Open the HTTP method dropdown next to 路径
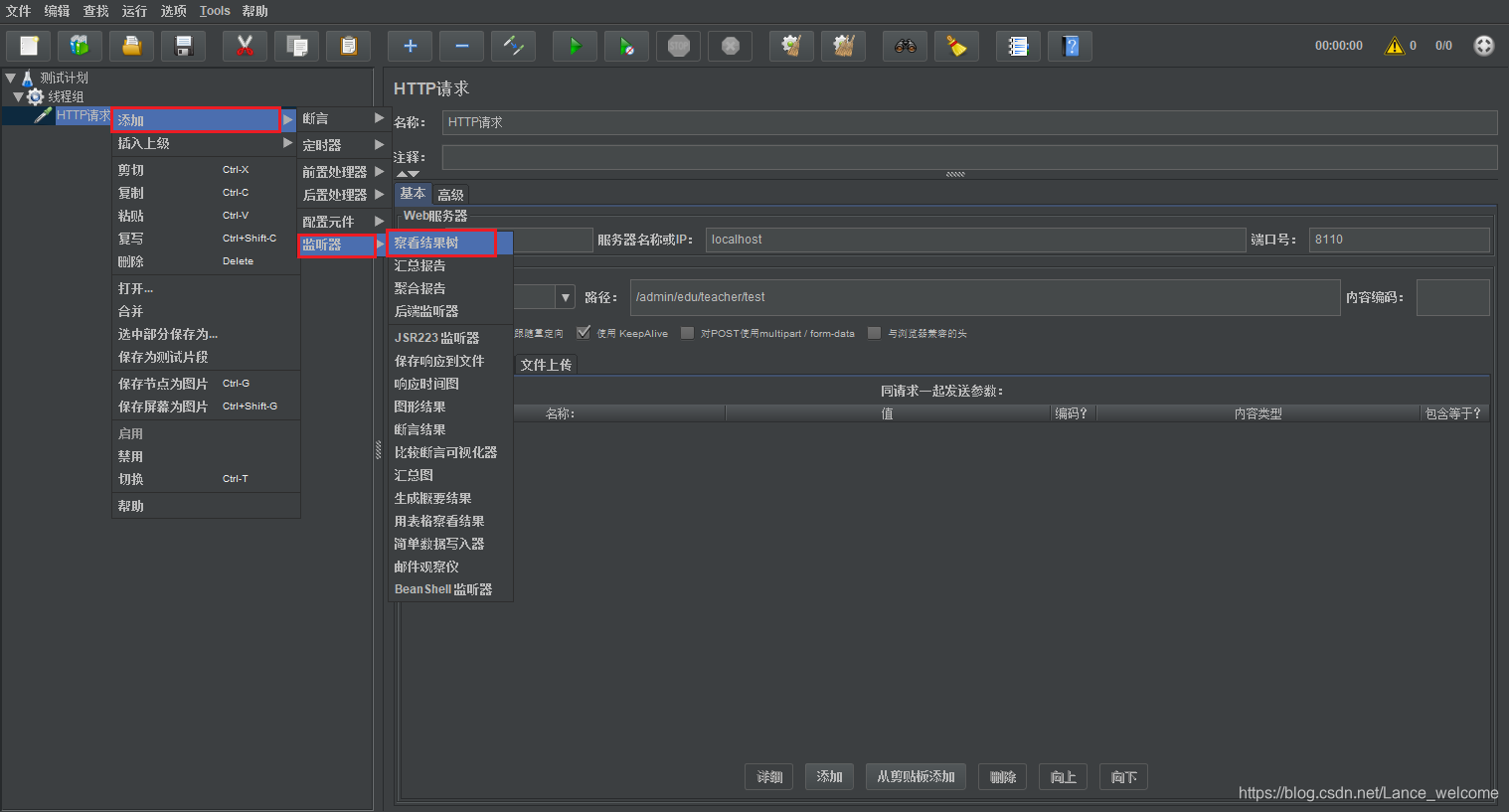1509x812 pixels. (565, 296)
